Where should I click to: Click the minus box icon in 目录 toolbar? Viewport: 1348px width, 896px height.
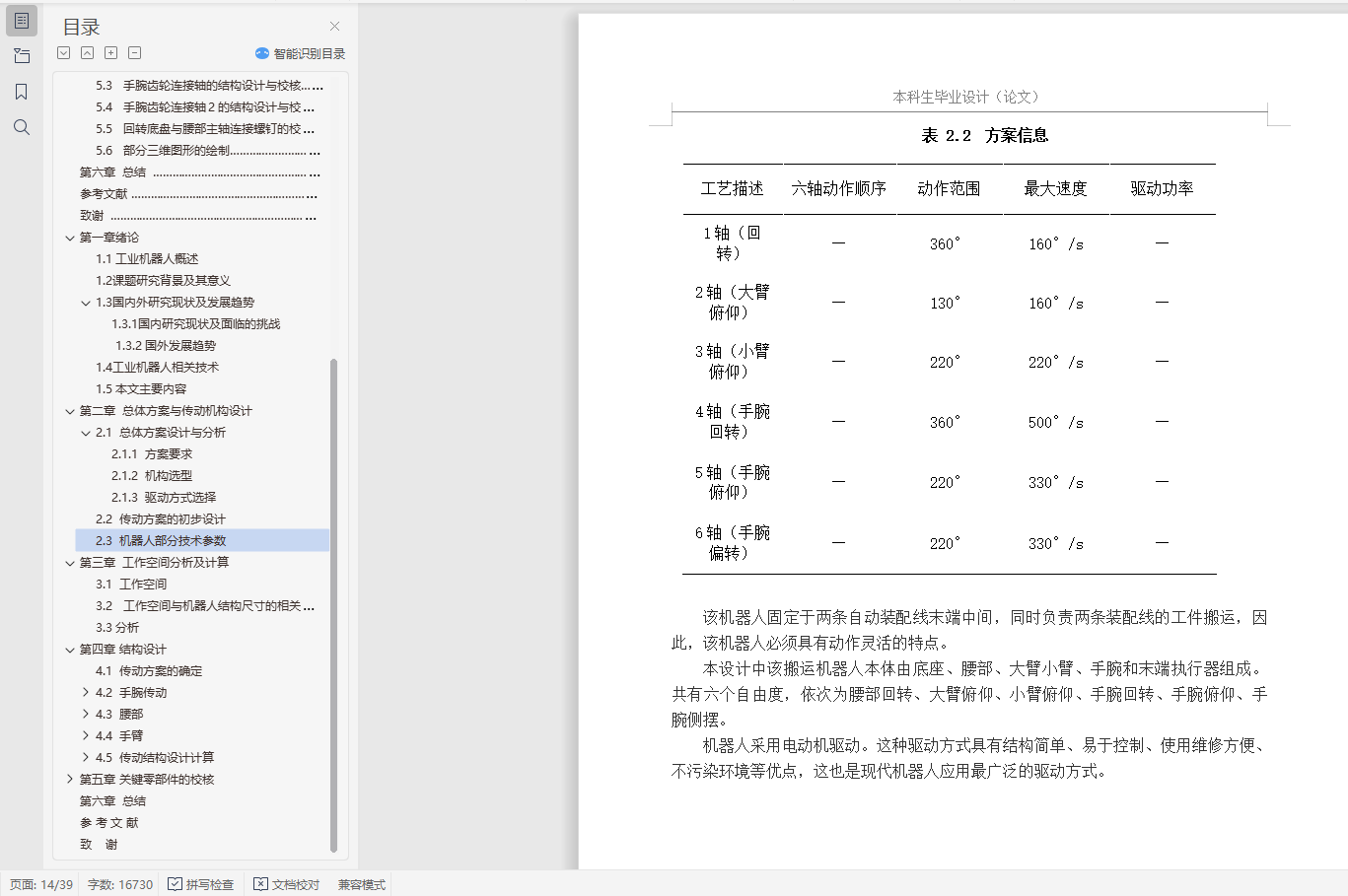pos(135,53)
